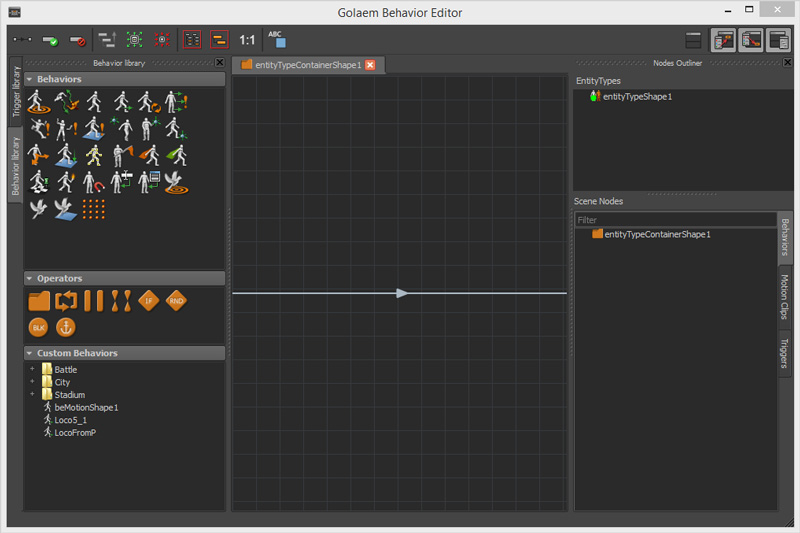Select the figure with green cape behavior
The width and height of the screenshot is (800, 533).
[177, 155]
